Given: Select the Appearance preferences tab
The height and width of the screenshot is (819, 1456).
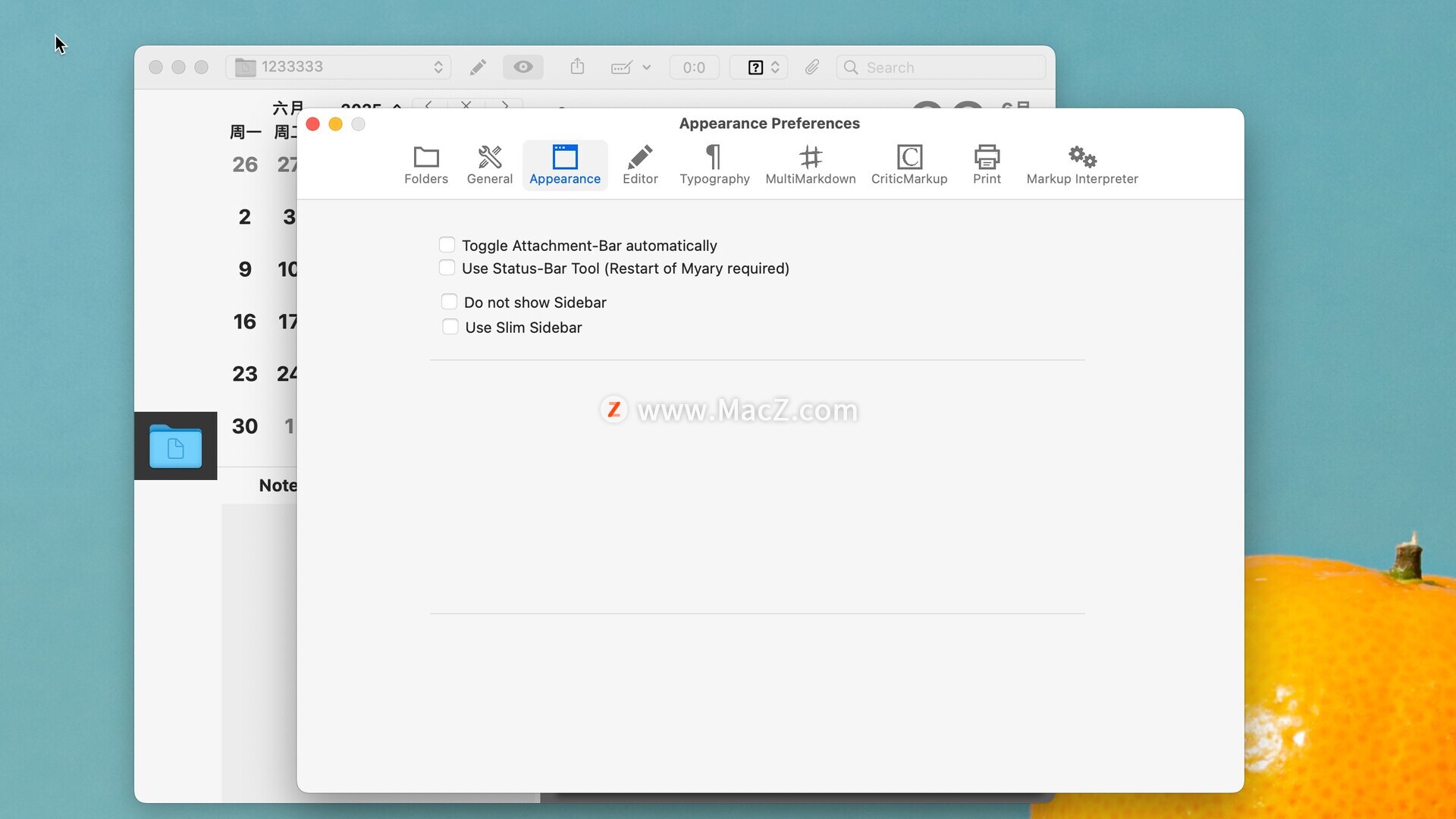Looking at the screenshot, I should (565, 165).
